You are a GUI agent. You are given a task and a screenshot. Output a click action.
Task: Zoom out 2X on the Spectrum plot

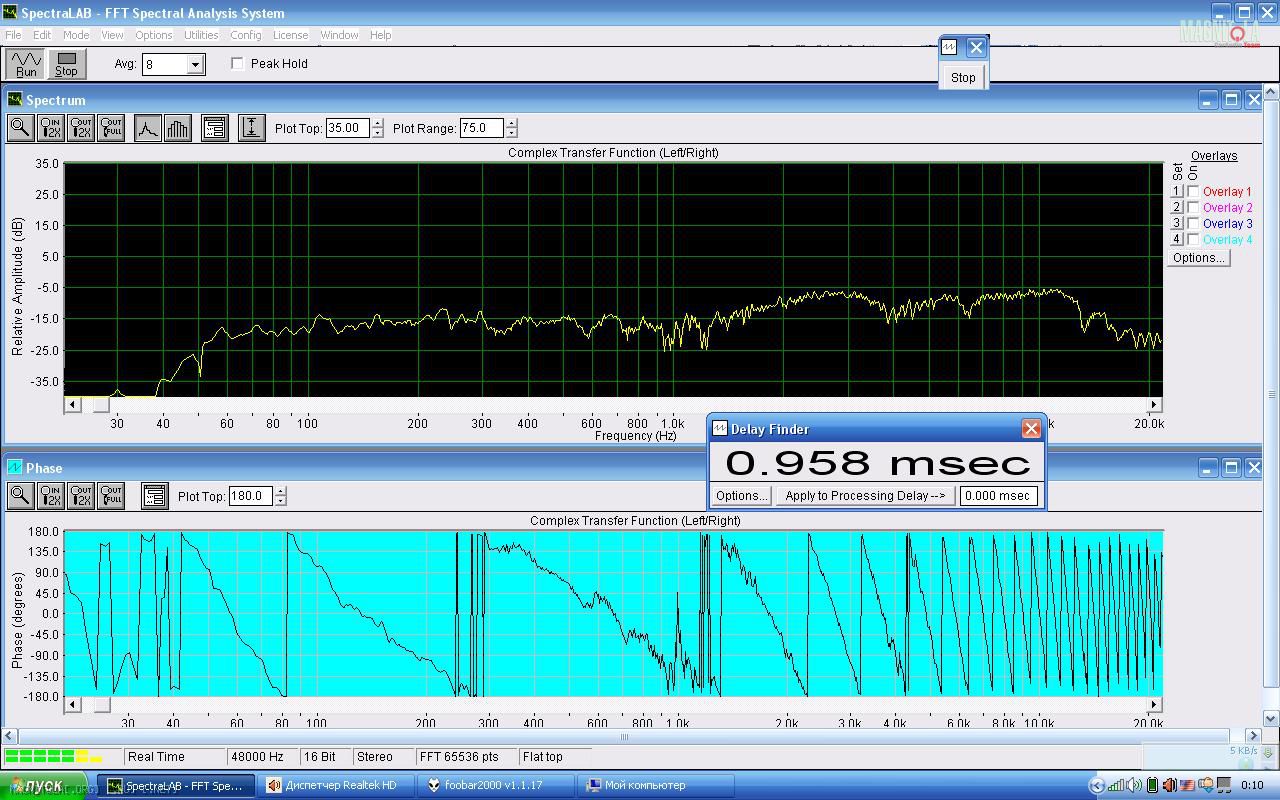[x=81, y=128]
